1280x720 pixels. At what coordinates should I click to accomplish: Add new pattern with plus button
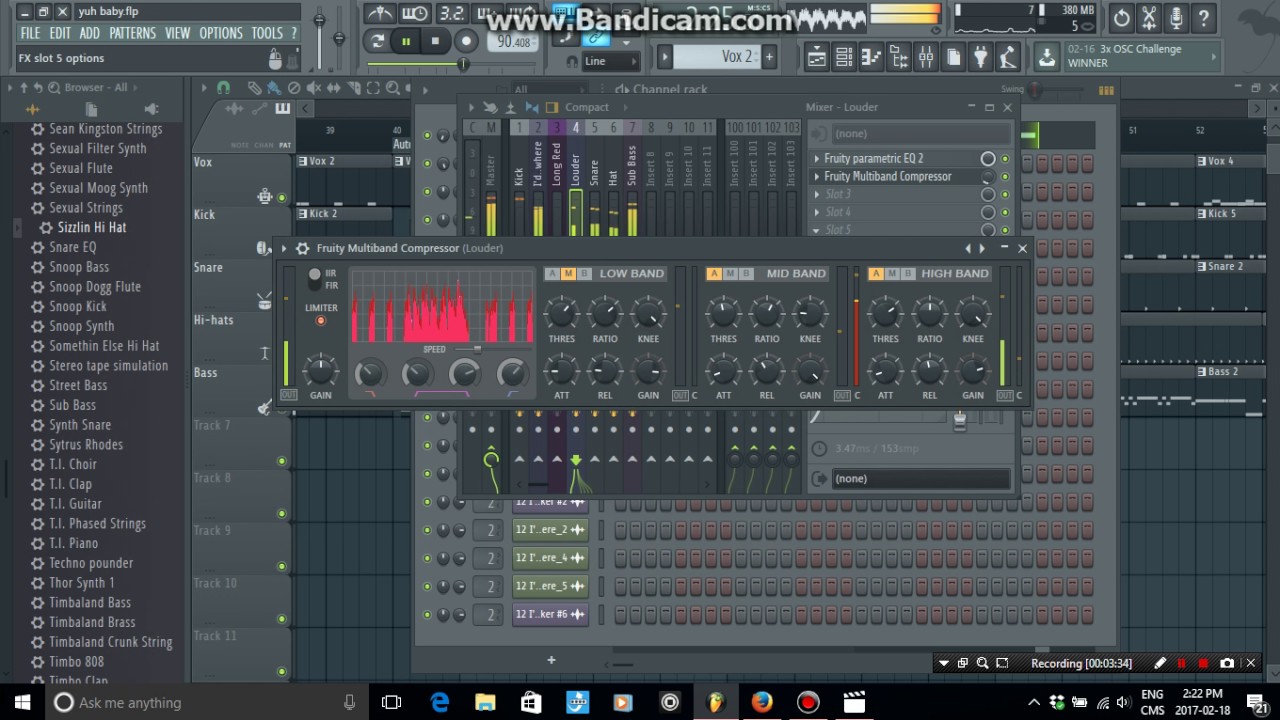tap(769, 57)
